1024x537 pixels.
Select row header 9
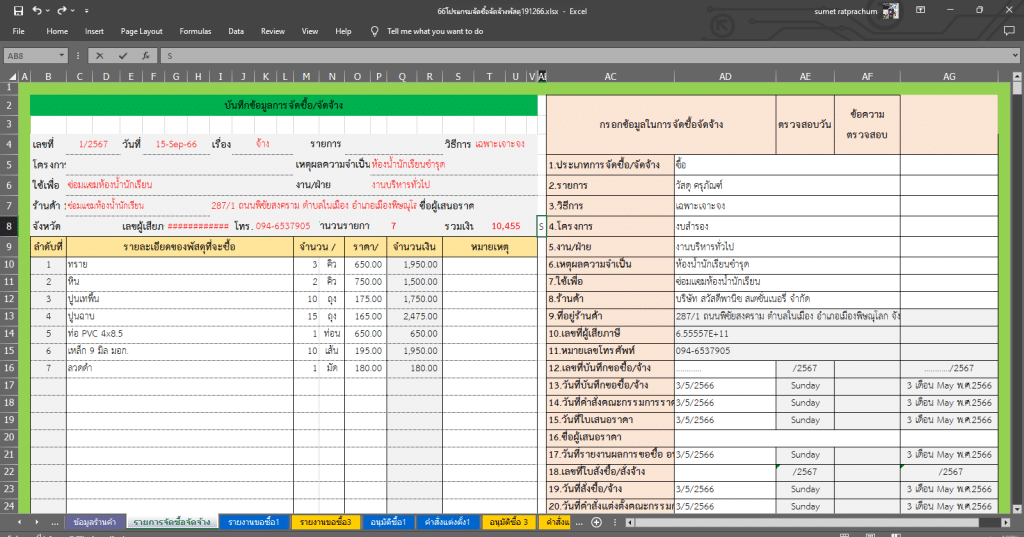tap(9, 246)
